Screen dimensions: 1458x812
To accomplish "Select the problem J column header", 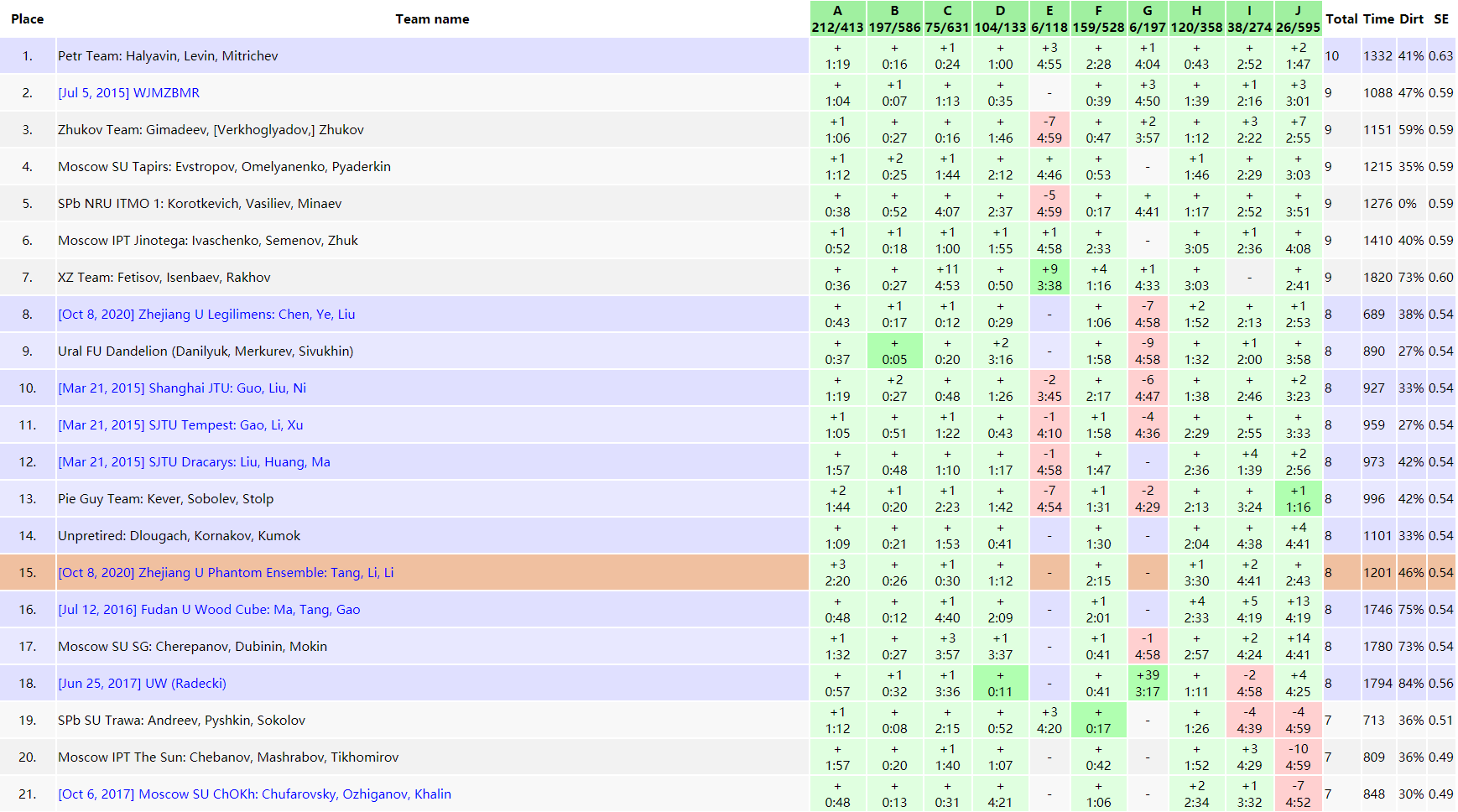I will pos(1298,18).
